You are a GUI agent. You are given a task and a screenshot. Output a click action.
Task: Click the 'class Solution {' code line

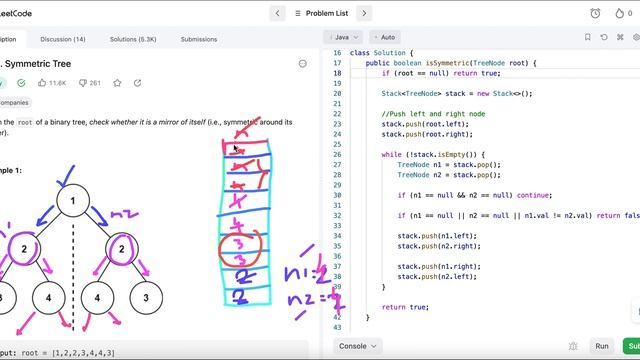pyautogui.click(x=382, y=53)
